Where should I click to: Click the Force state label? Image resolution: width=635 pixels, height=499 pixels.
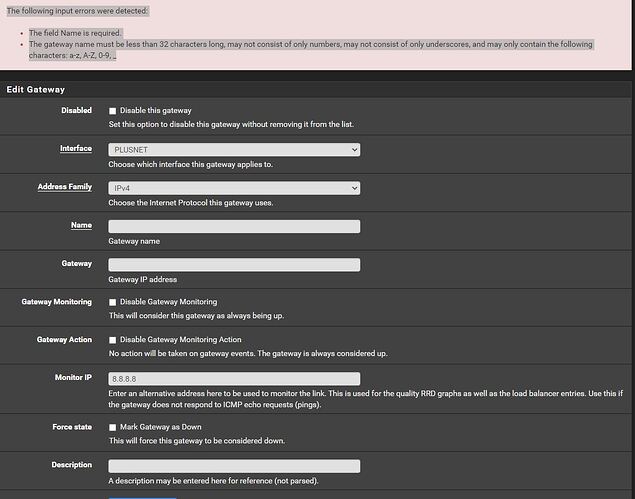click(x=72, y=427)
